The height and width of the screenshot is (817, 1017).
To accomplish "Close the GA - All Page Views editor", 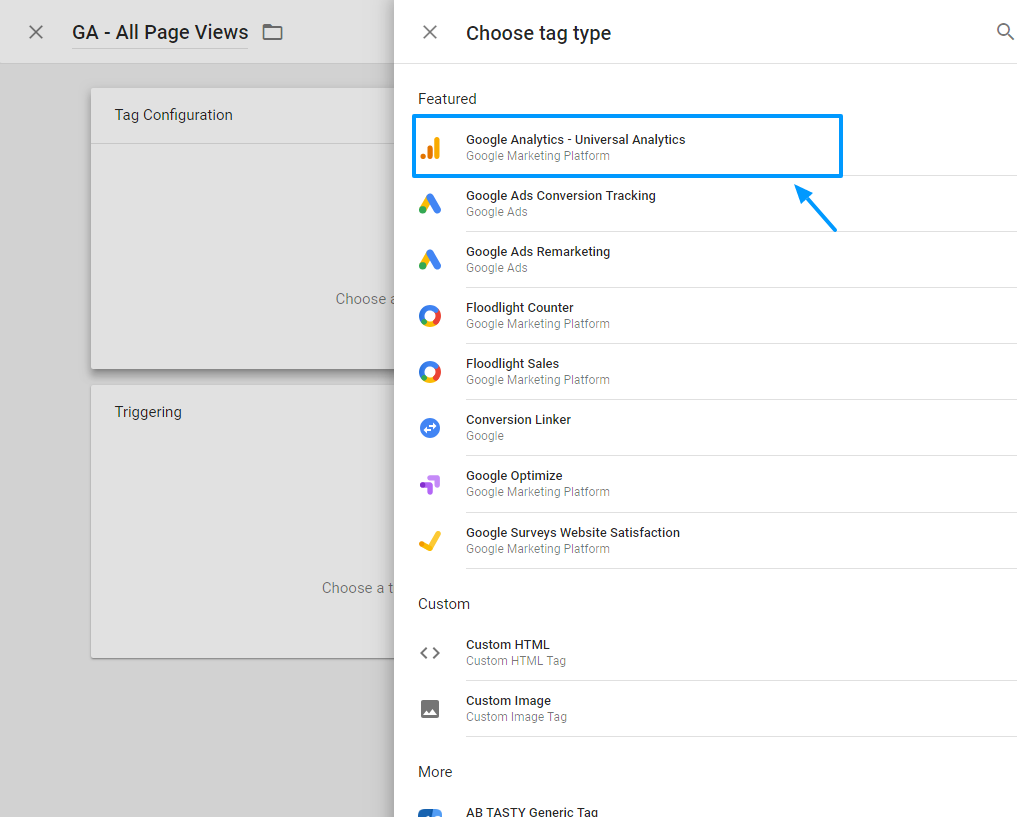I will pos(36,32).
